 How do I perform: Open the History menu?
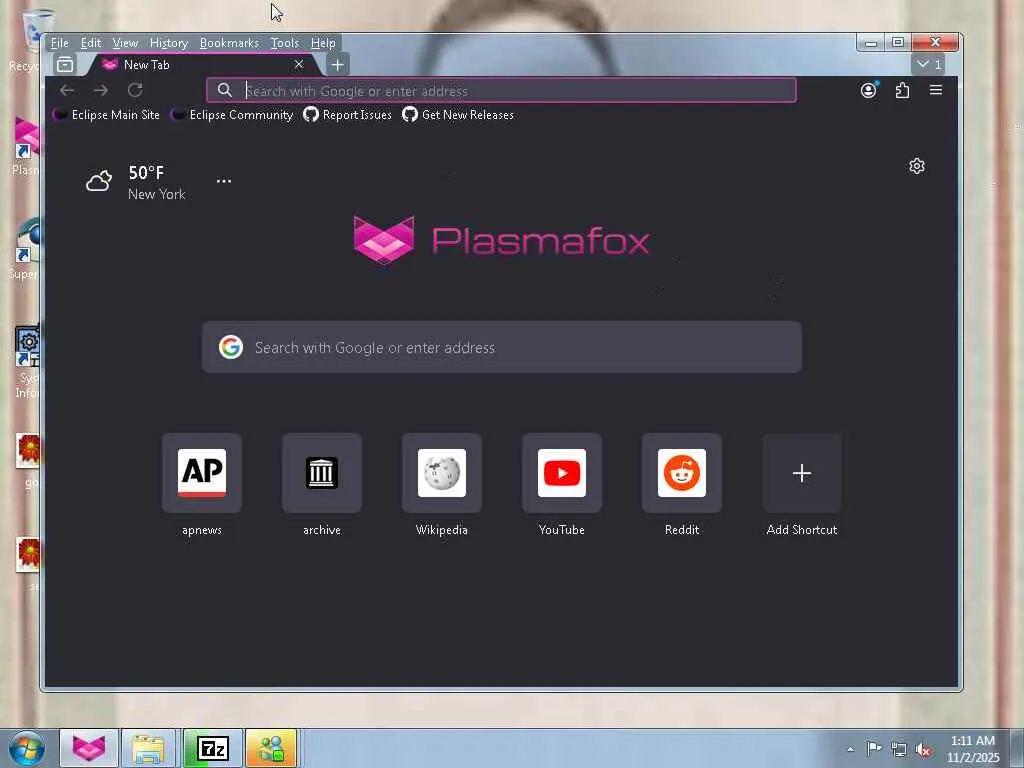[168, 43]
